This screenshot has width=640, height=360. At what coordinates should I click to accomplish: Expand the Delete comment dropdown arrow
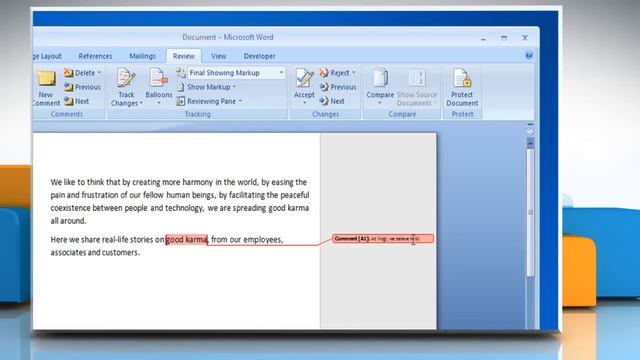(99, 73)
